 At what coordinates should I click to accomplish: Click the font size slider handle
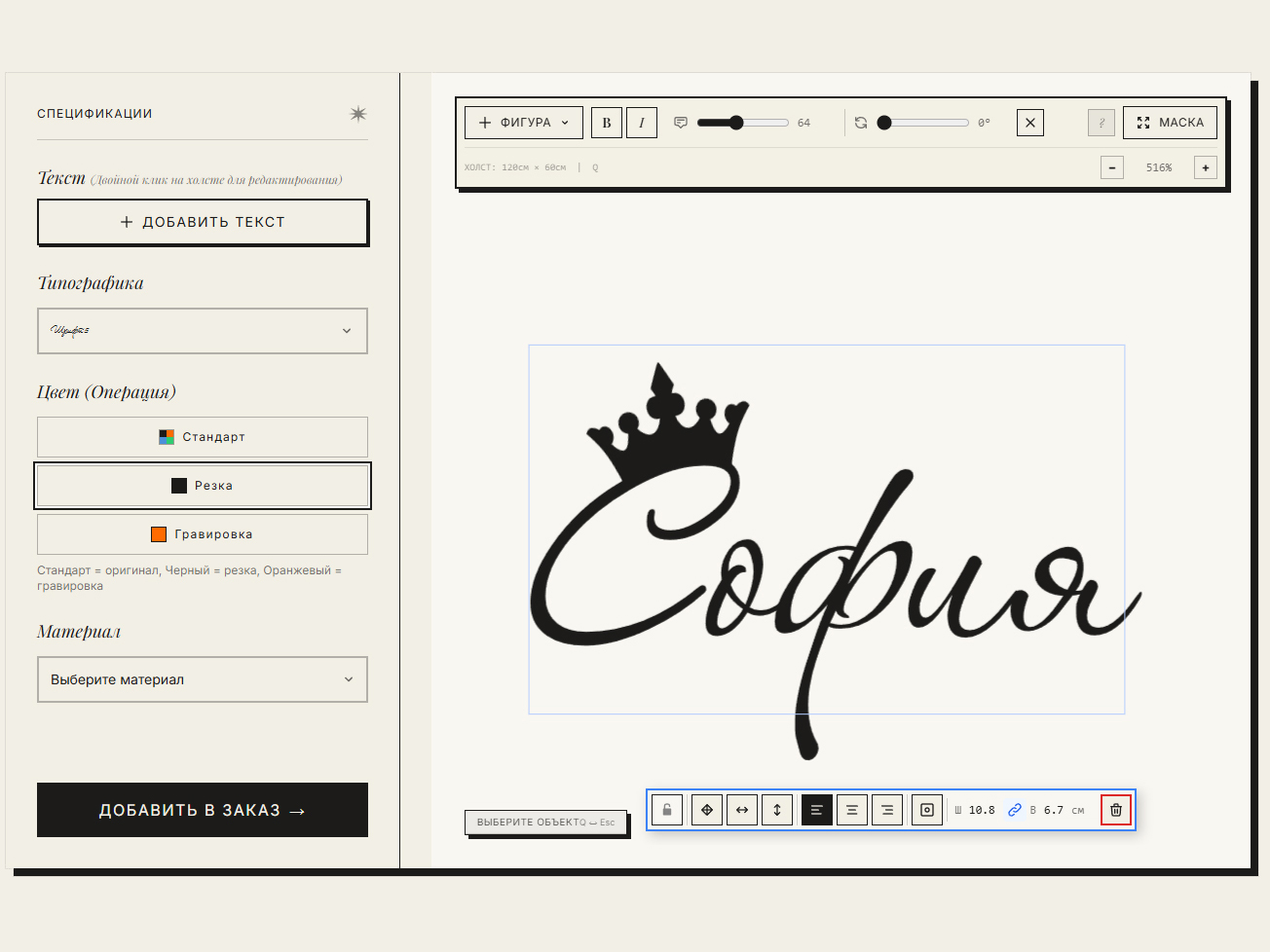click(736, 123)
